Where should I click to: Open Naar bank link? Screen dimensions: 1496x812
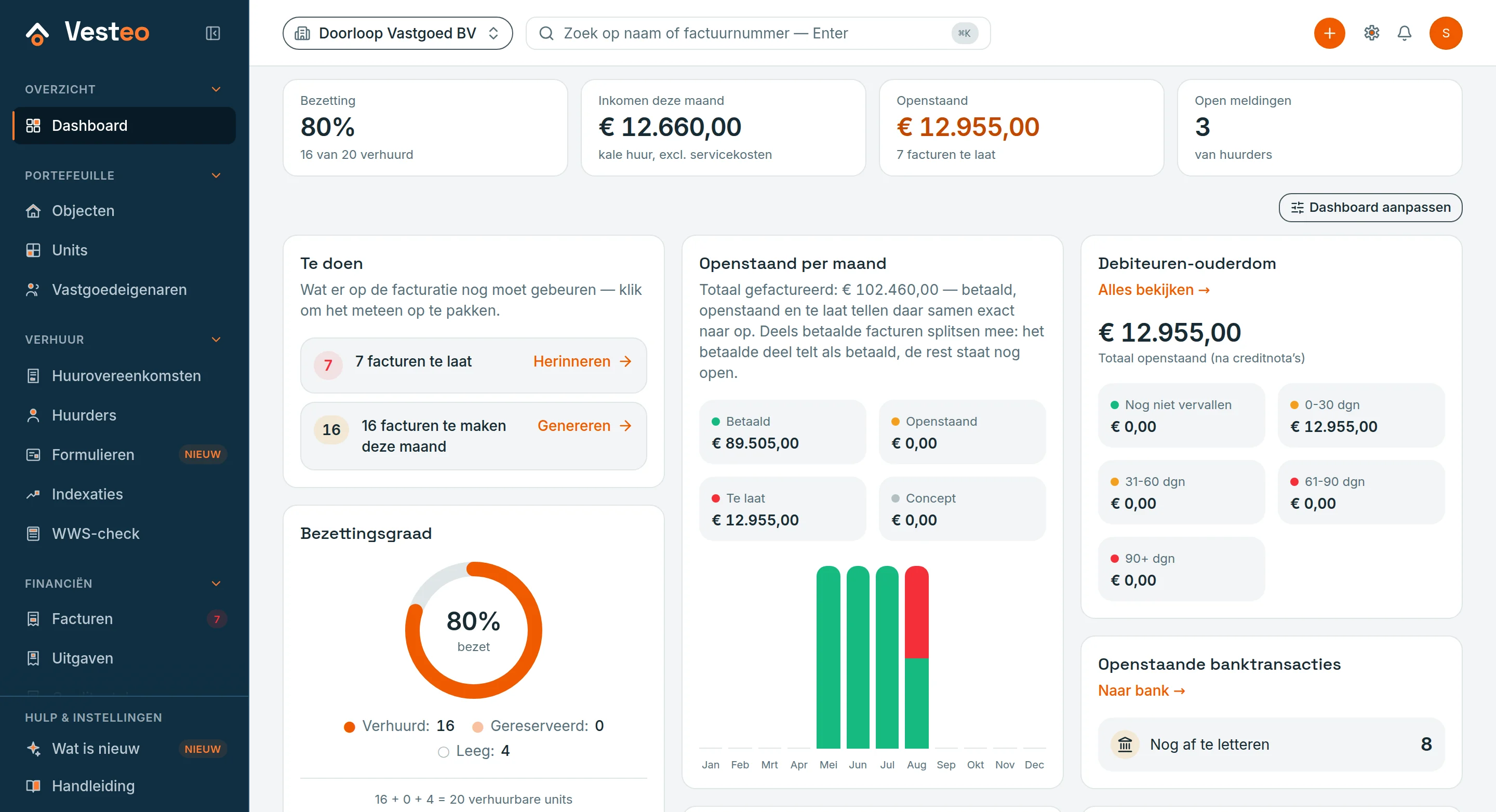1141,691
